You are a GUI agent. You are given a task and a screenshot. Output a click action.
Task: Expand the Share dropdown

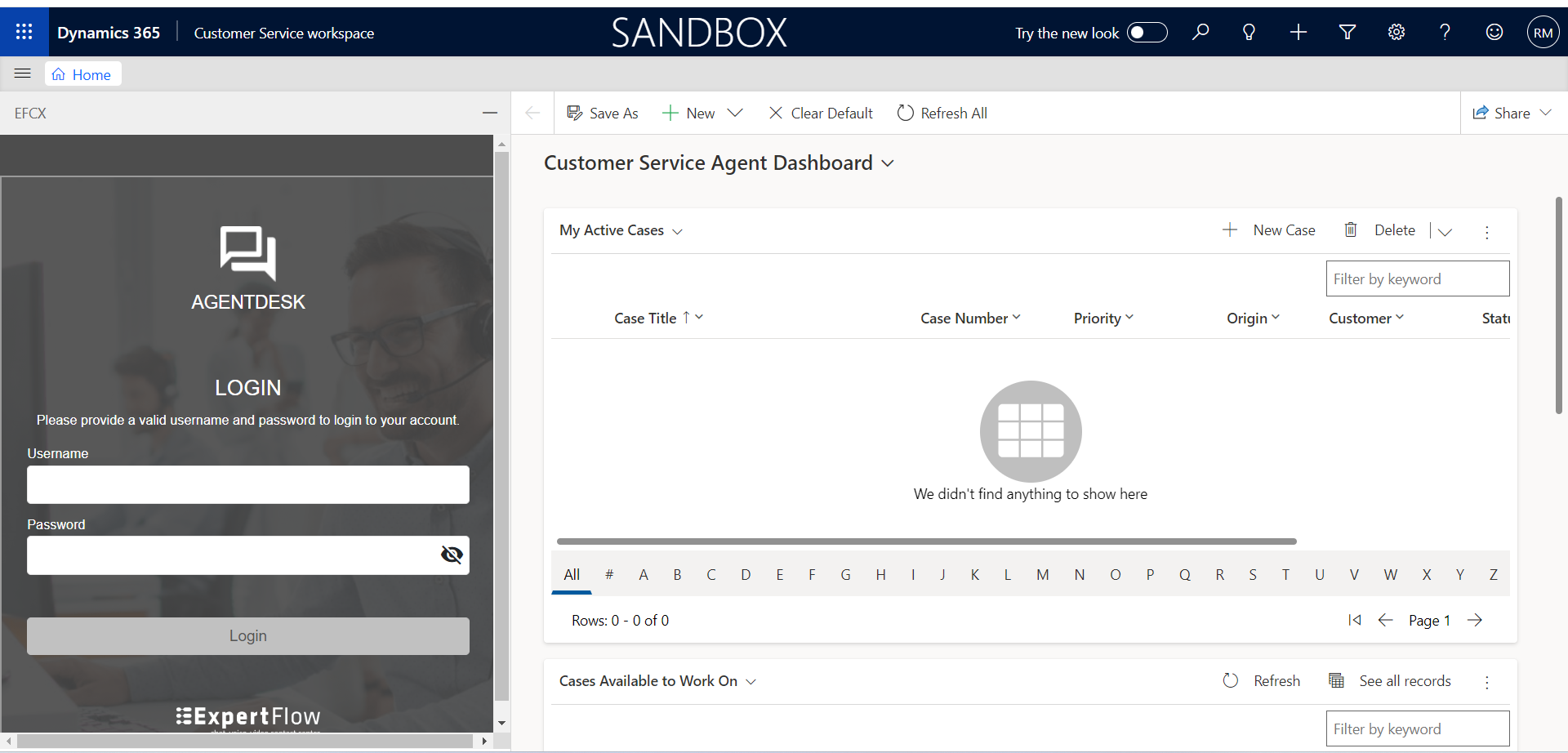(x=1545, y=113)
